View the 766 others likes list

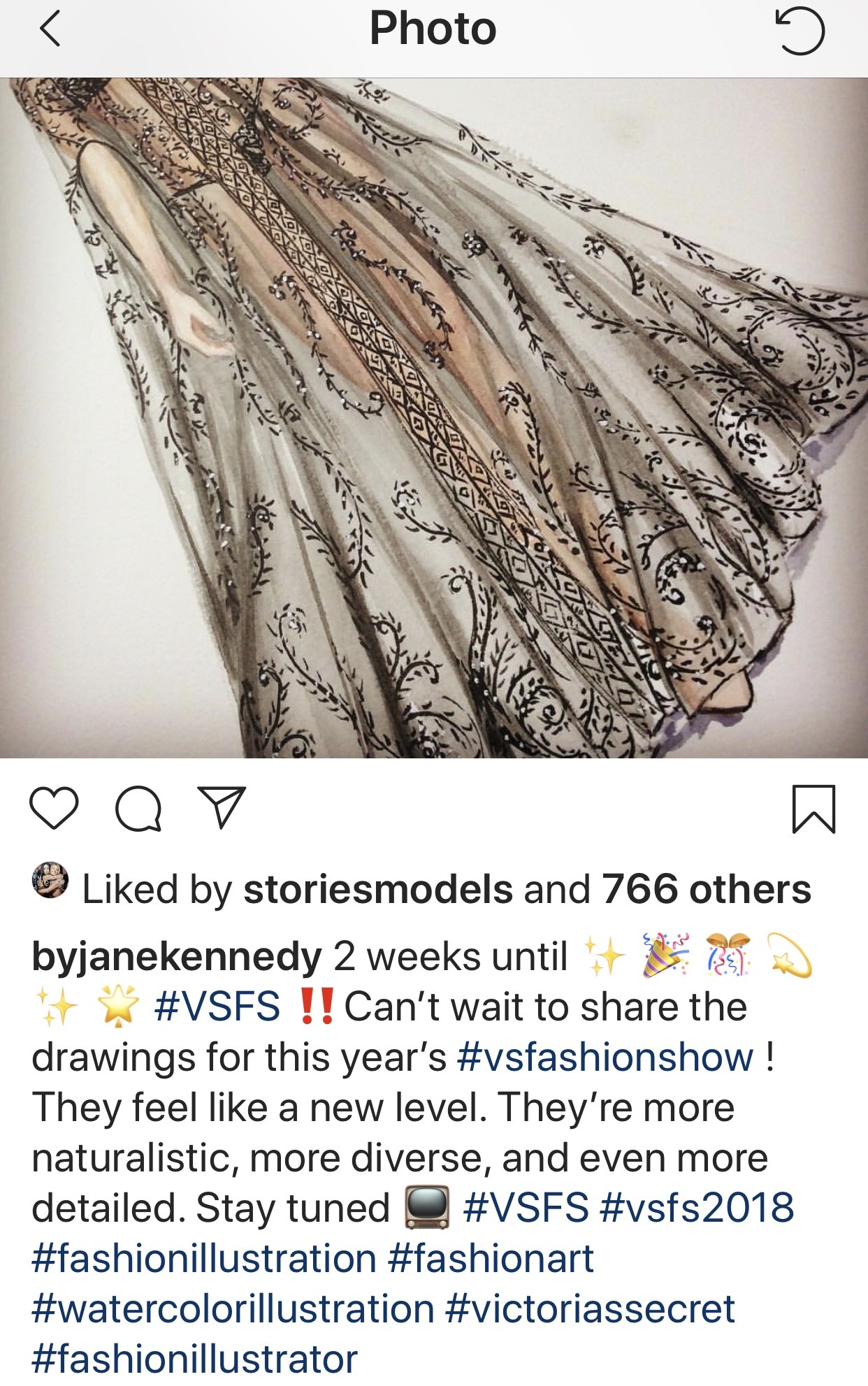click(x=706, y=889)
